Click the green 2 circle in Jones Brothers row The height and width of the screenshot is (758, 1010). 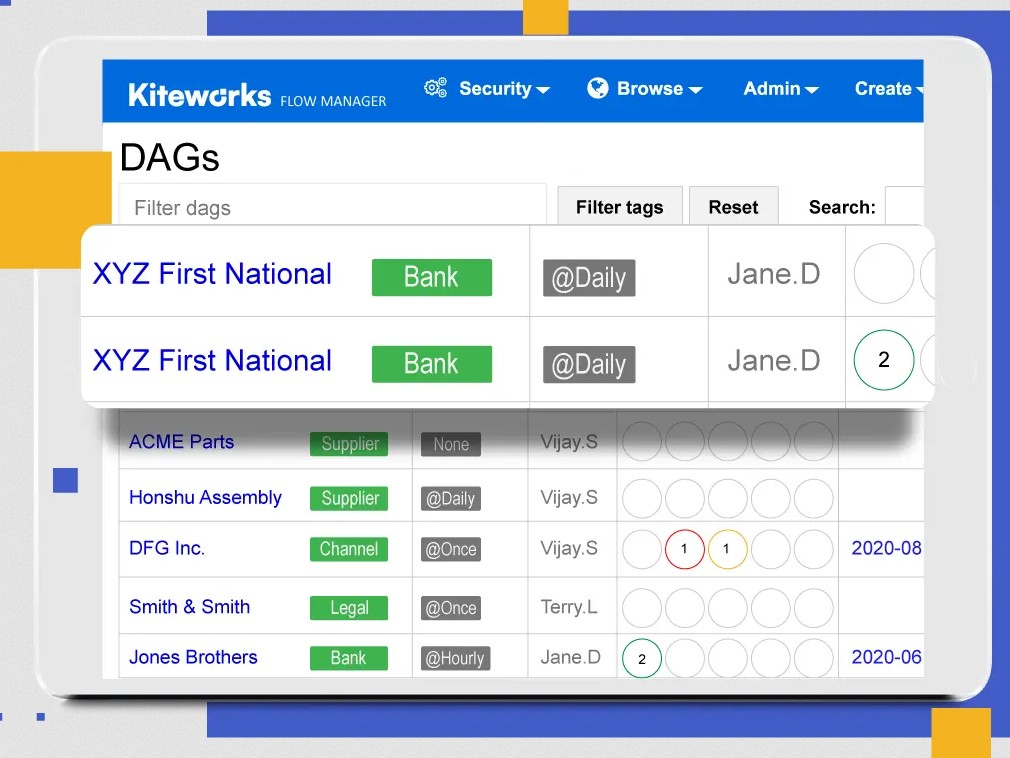coord(642,658)
